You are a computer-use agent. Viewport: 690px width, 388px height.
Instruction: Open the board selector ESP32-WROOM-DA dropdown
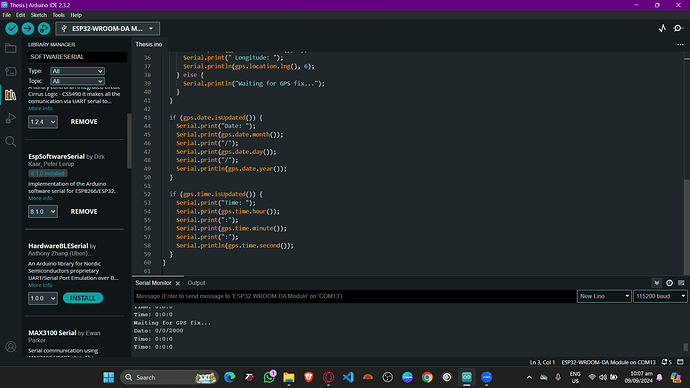[108, 29]
